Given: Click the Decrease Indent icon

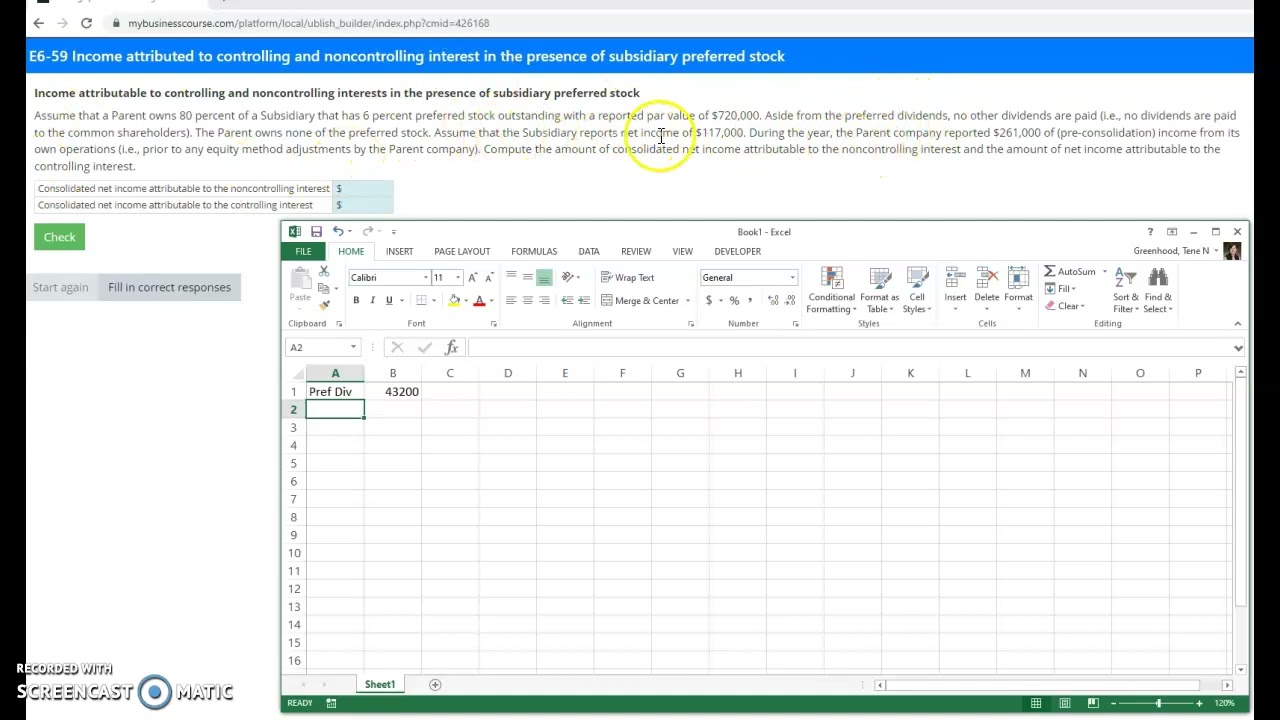Looking at the screenshot, I should pyautogui.click(x=567, y=300).
